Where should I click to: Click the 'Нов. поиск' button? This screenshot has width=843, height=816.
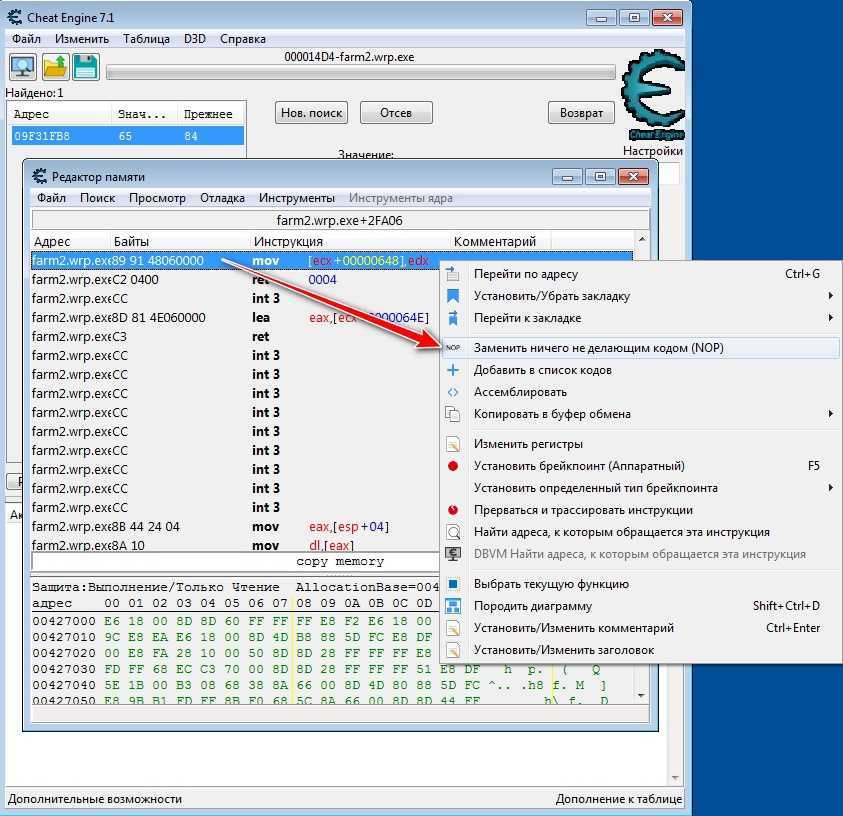pos(311,113)
